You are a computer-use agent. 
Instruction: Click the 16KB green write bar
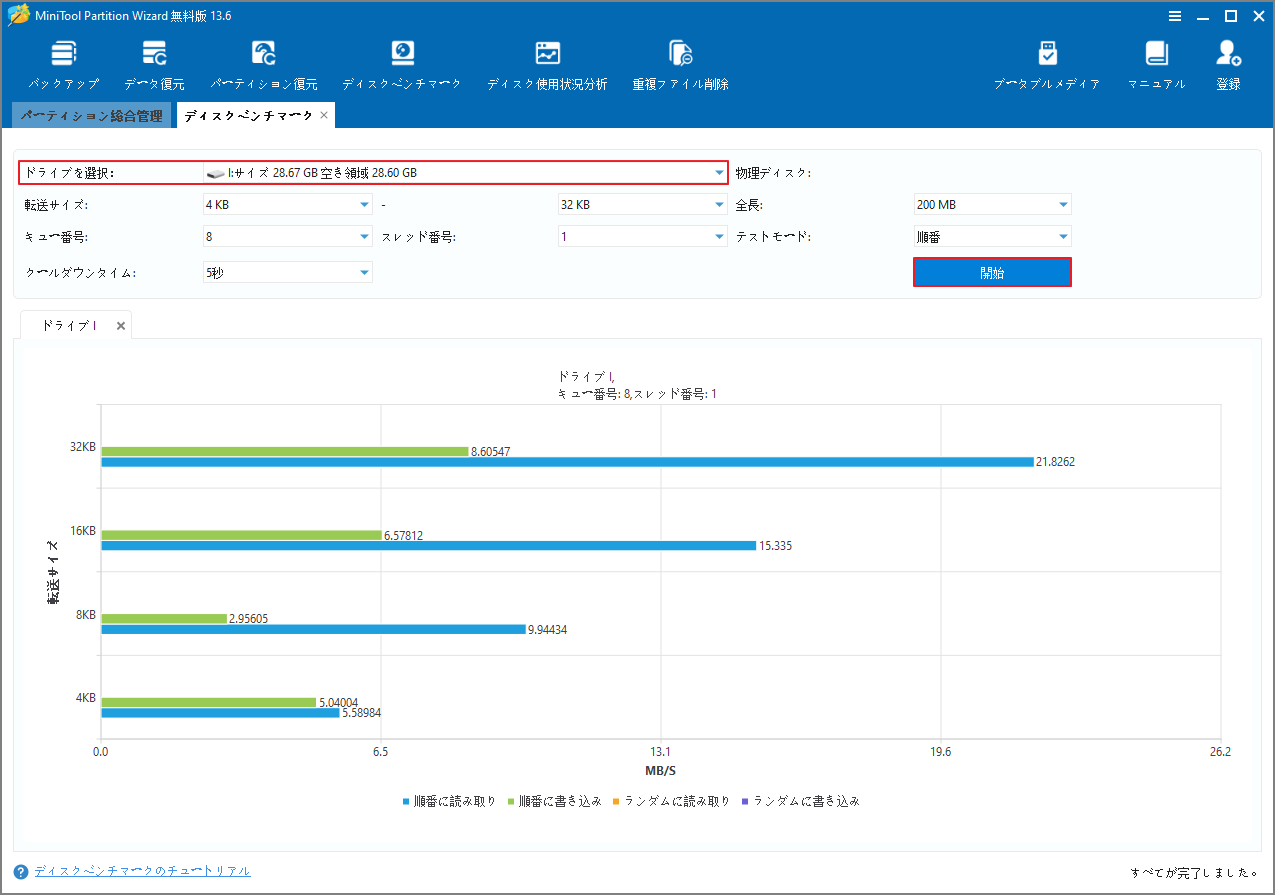point(241,535)
